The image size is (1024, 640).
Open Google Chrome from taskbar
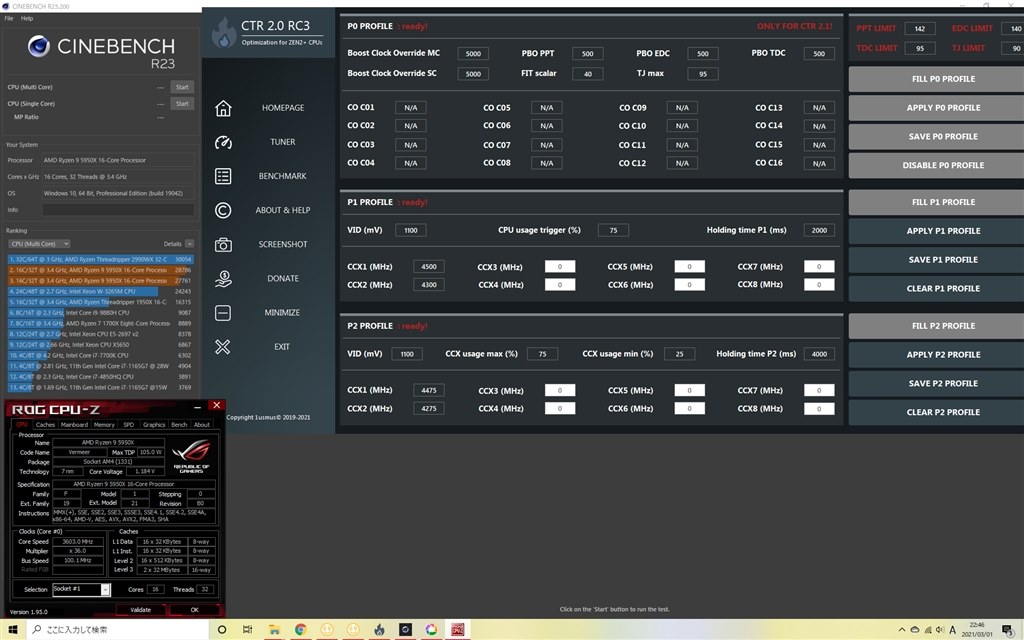(x=300, y=630)
